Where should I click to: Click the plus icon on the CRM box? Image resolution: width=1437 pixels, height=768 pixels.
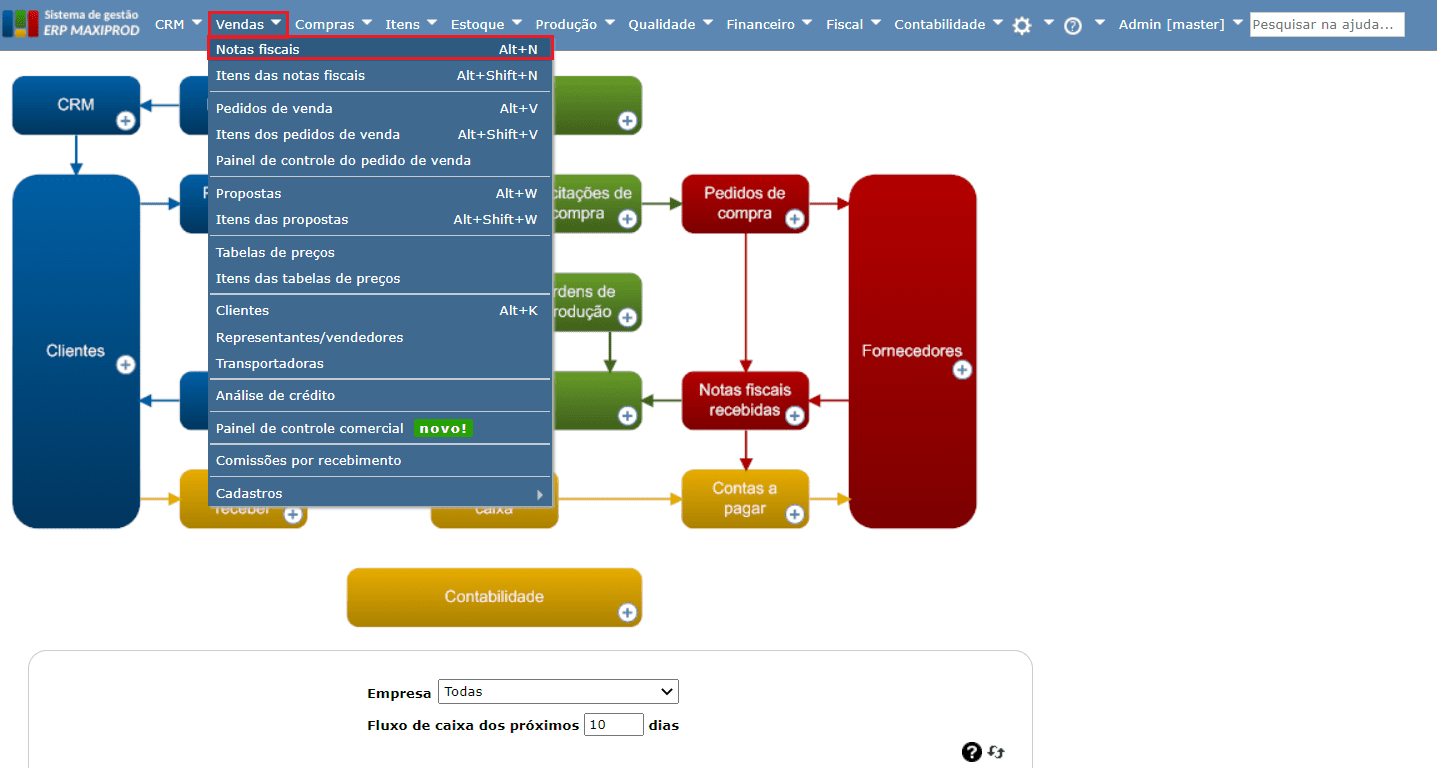[x=125, y=122]
